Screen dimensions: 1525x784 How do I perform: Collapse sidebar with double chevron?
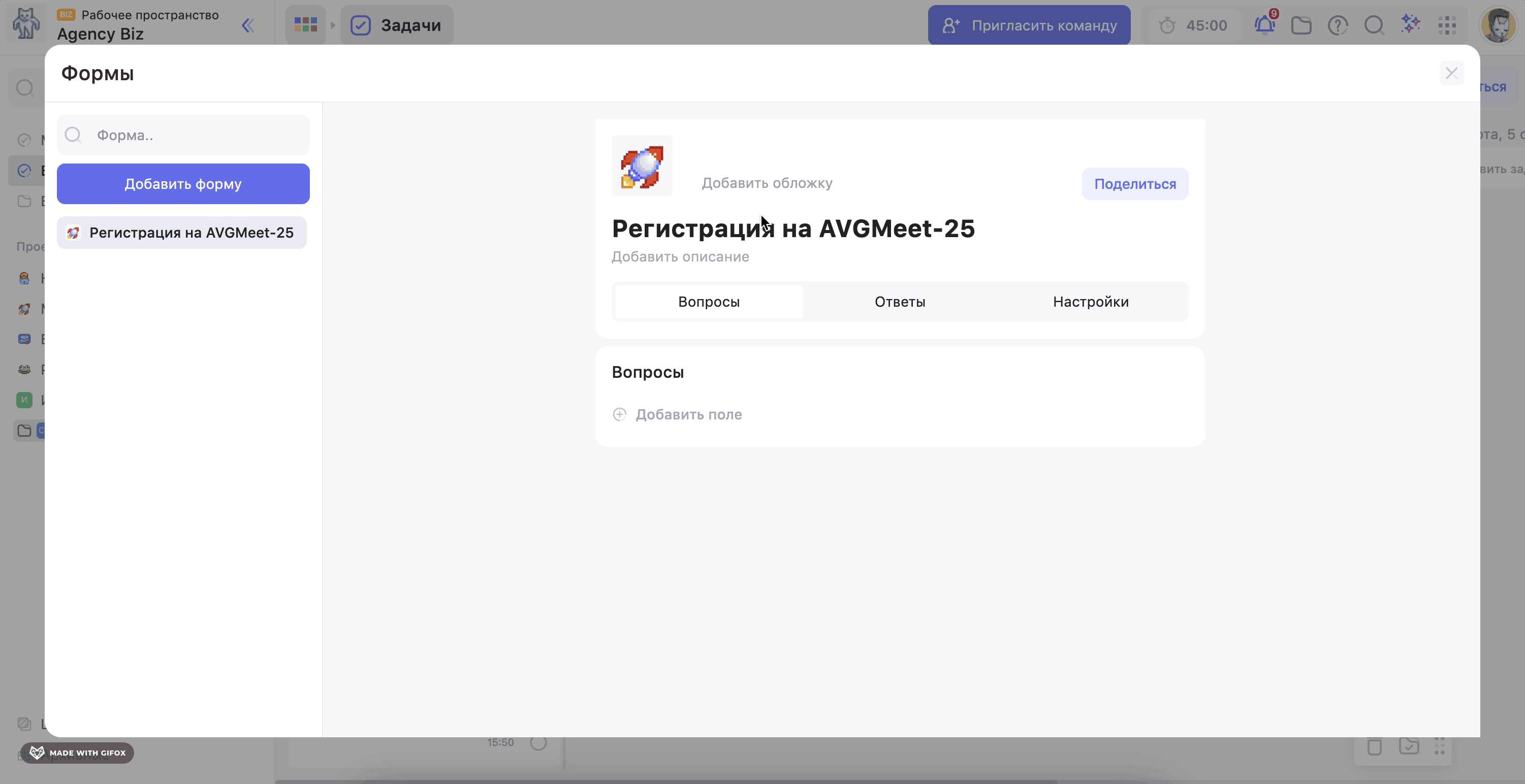point(248,25)
